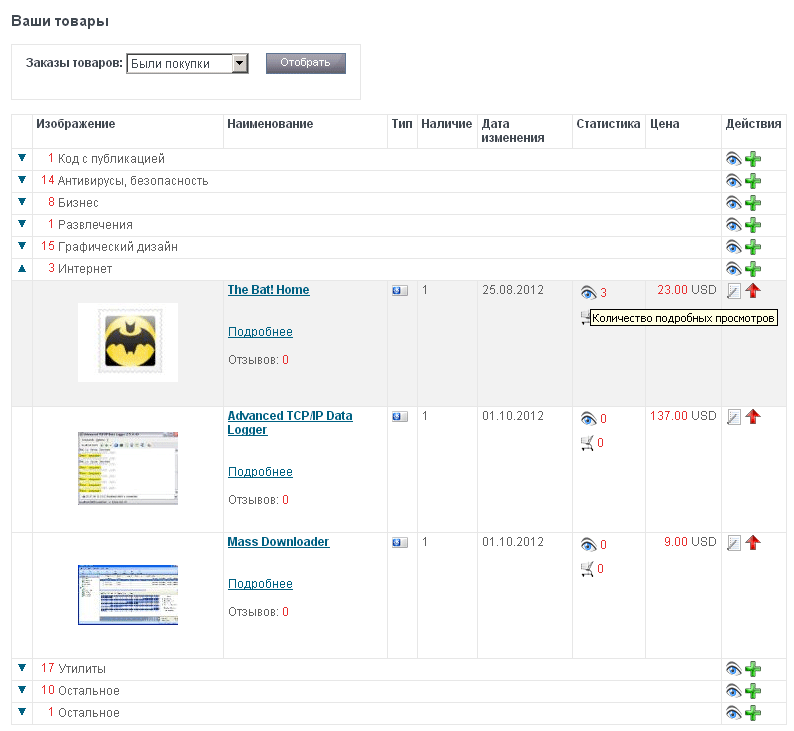Click The Bat! Home product thumbnail

point(128,341)
